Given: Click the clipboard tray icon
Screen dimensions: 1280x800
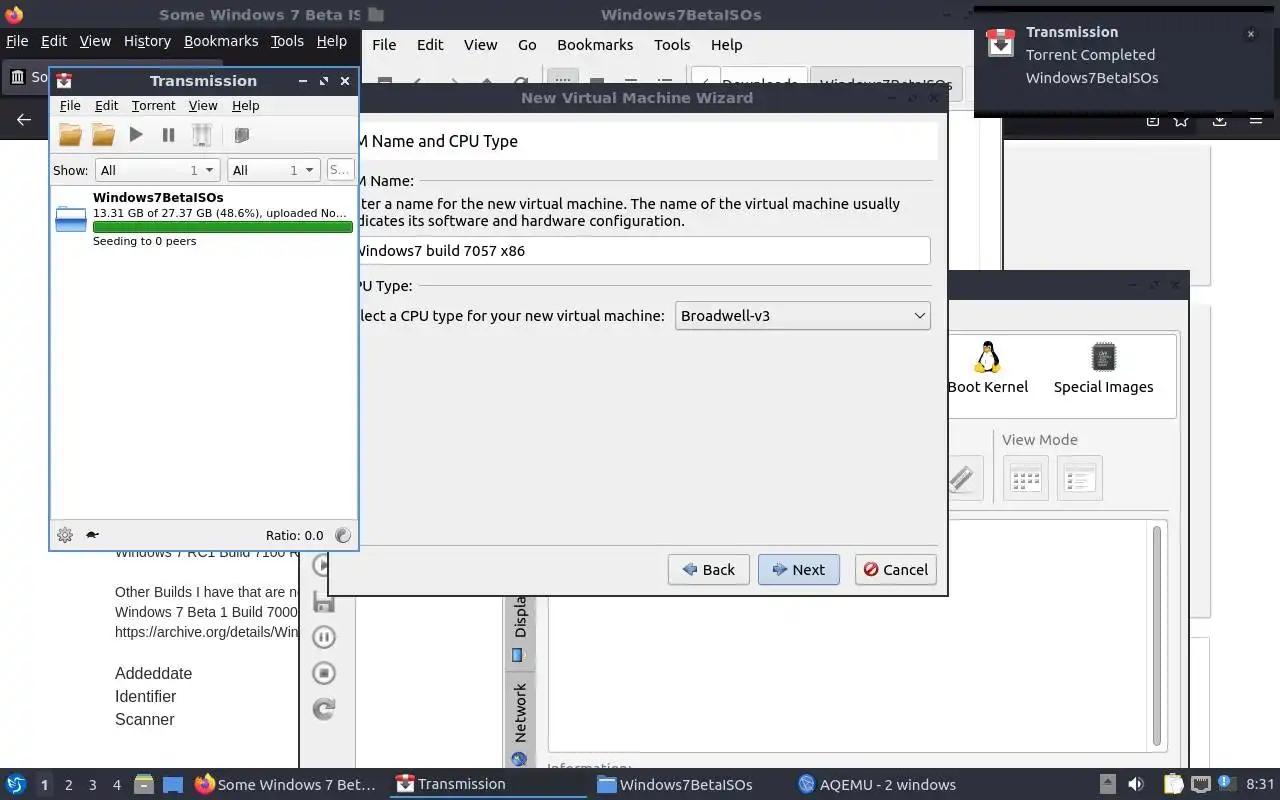Looking at the screenshot, I should (x=1172, y=784).
